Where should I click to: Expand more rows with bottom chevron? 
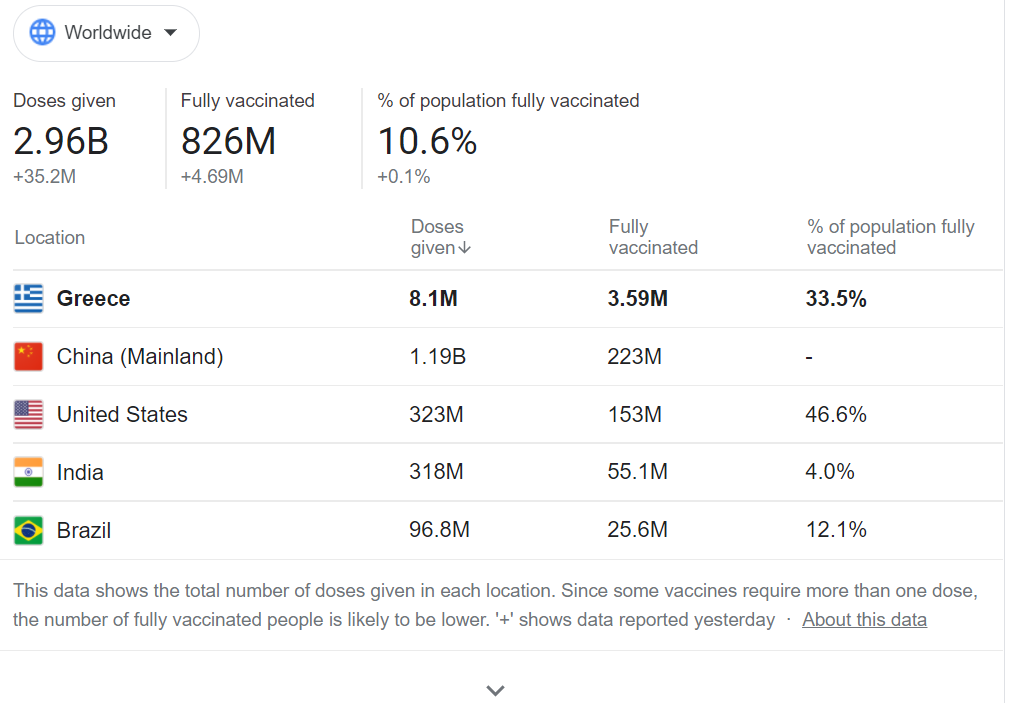tap(495, 690)
